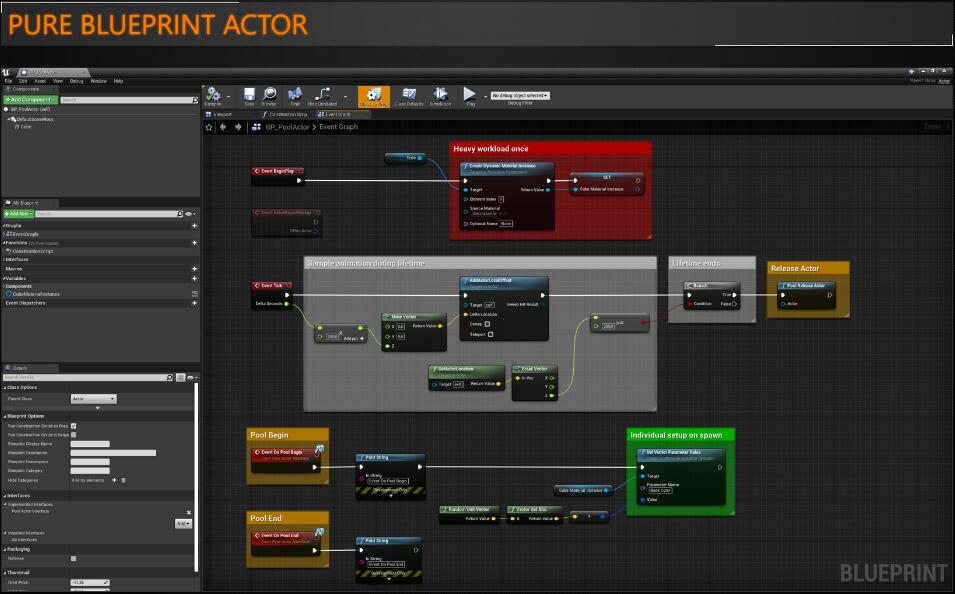
Task: Open the Asset menu
Action: pos(40,81)
